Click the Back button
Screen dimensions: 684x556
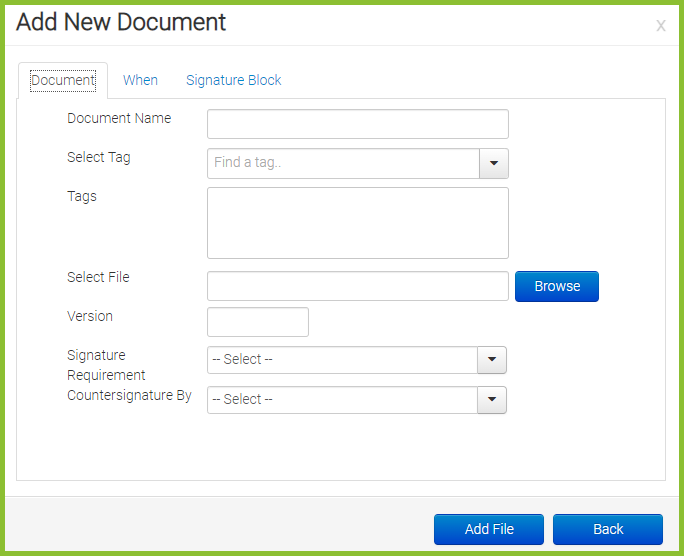[608, 529]
